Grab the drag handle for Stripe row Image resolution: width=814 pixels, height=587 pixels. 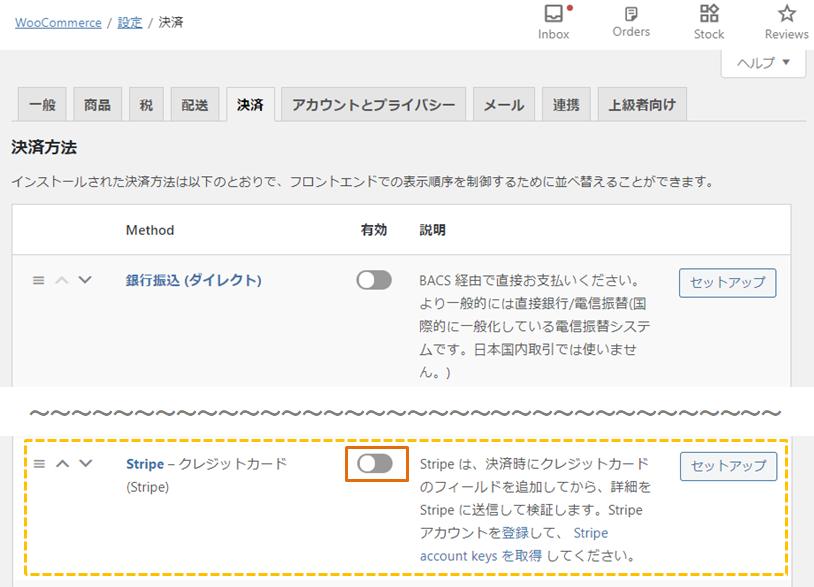(39, 463)
